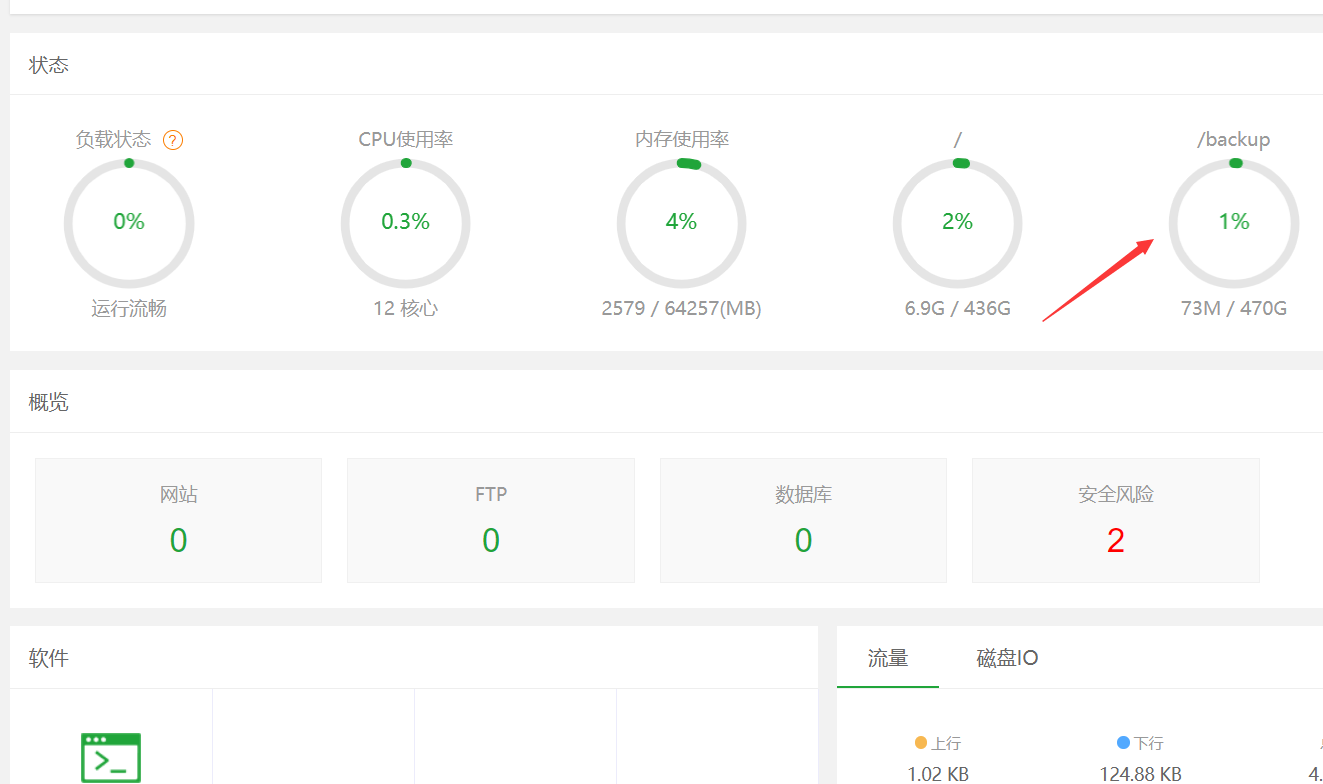Screen dimensions: 1323x784
Task: Select the root disk 2% gauge
Action: tap(957, 222)
